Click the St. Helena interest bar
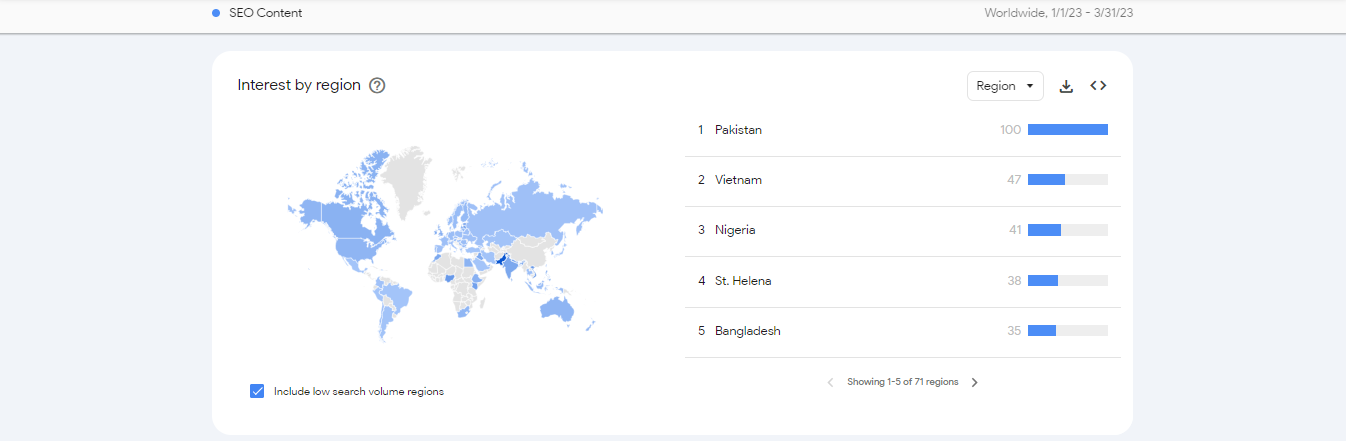The width and height of the screenshot is (1346, 441). pos(1068,281)
